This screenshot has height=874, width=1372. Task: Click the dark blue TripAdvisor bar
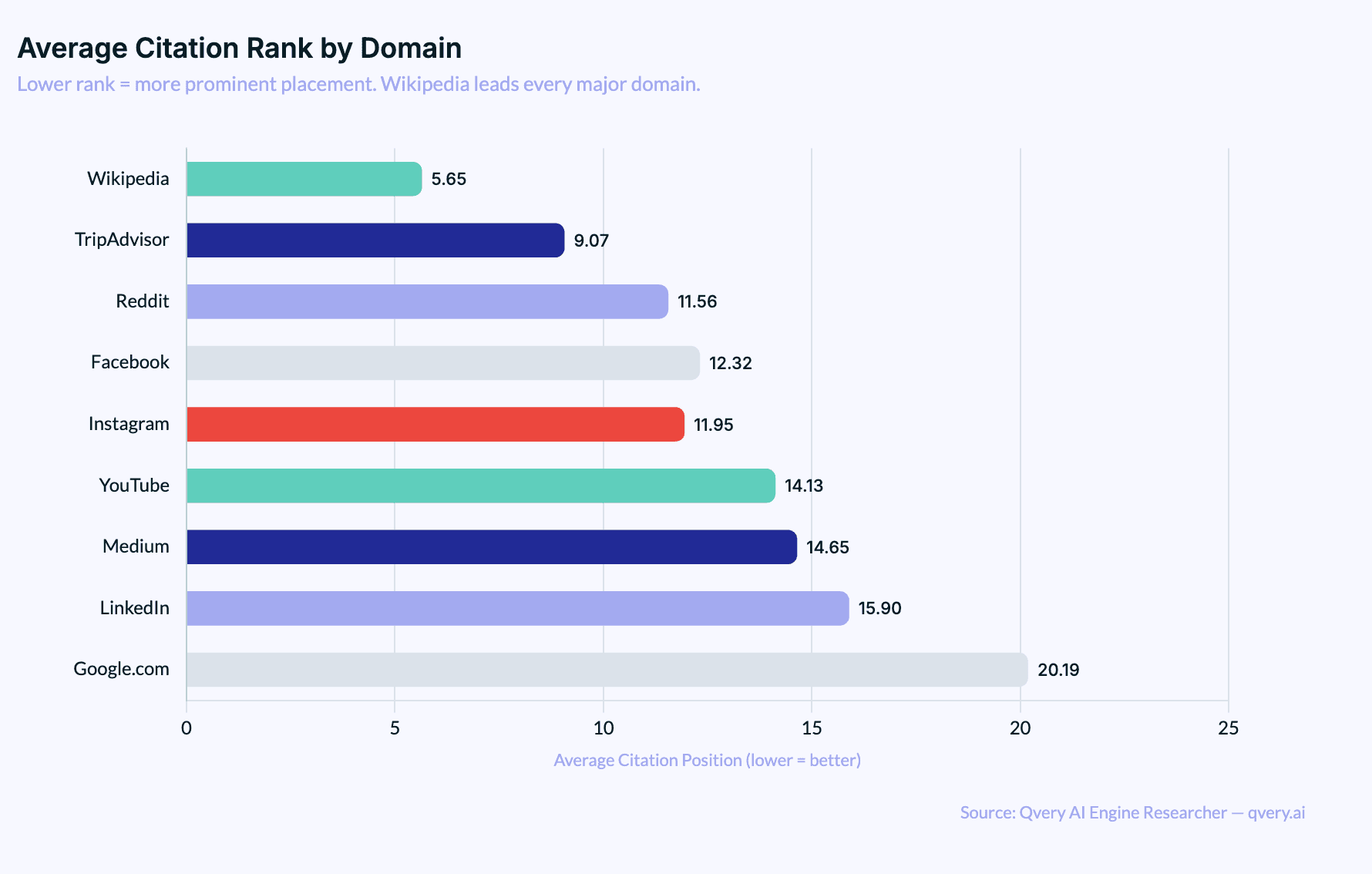point(375,240)
